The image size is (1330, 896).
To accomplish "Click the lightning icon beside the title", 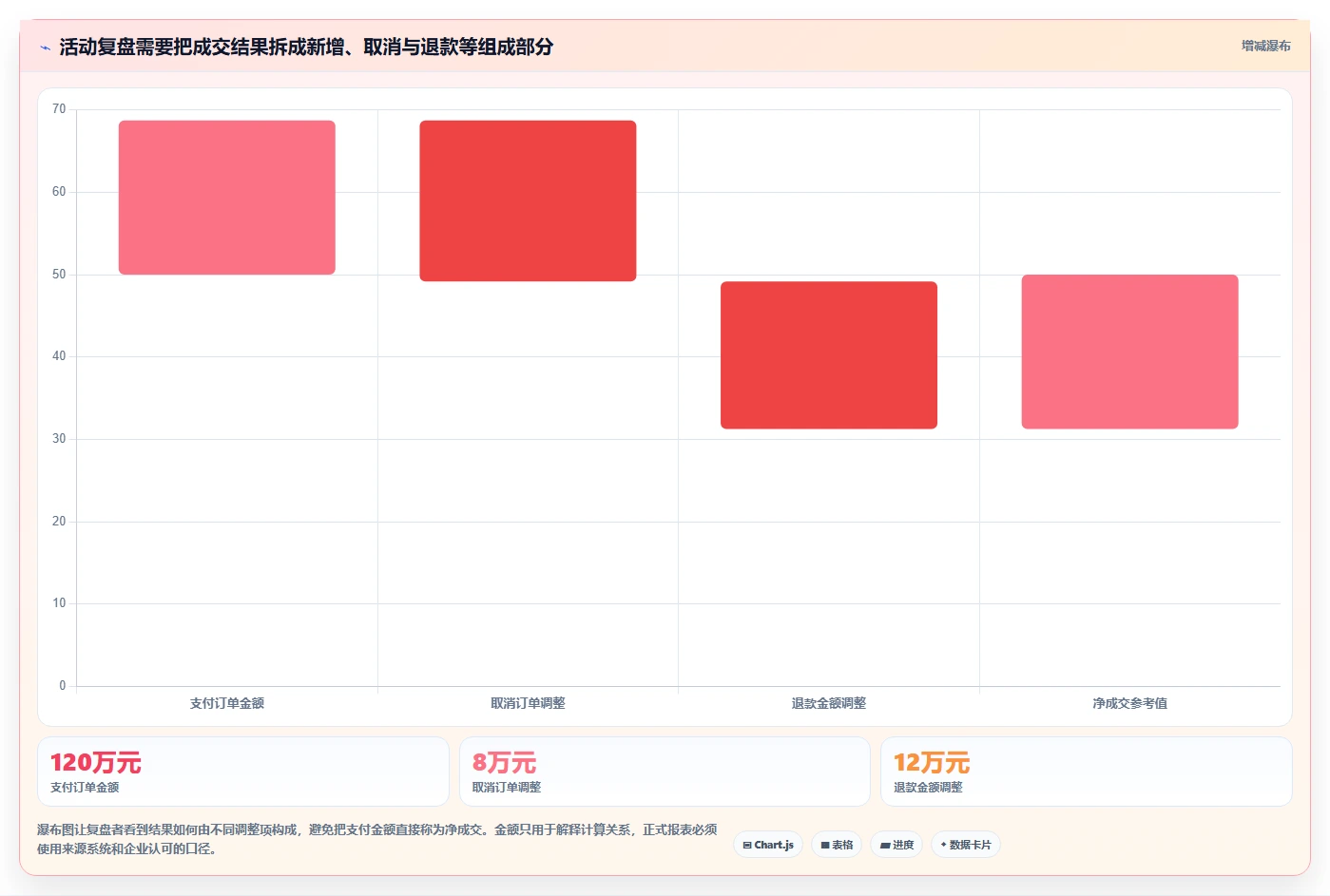I will (x=45, y=48).
